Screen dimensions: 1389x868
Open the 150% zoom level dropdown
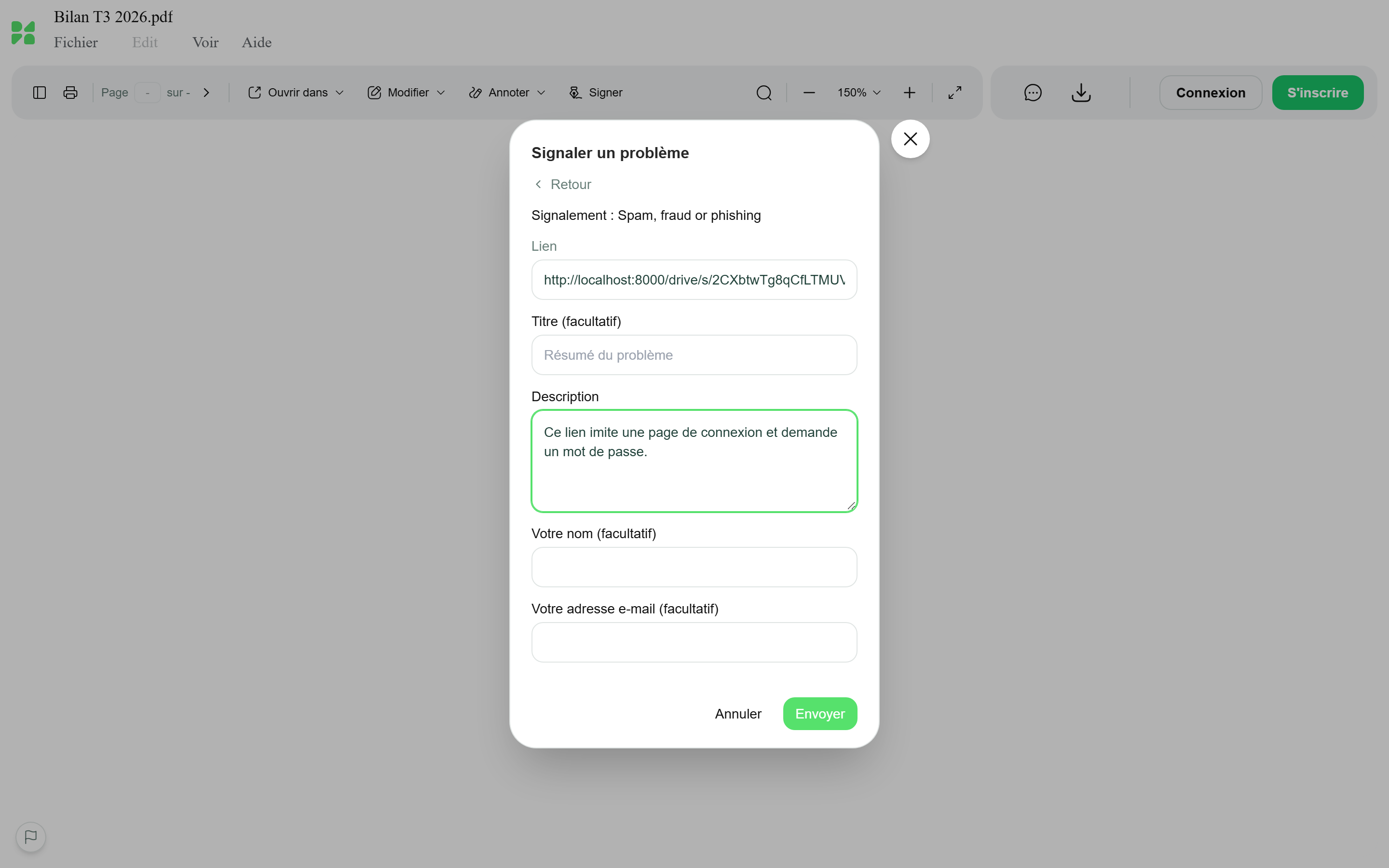pyautogui.click(x=858, y=93)
